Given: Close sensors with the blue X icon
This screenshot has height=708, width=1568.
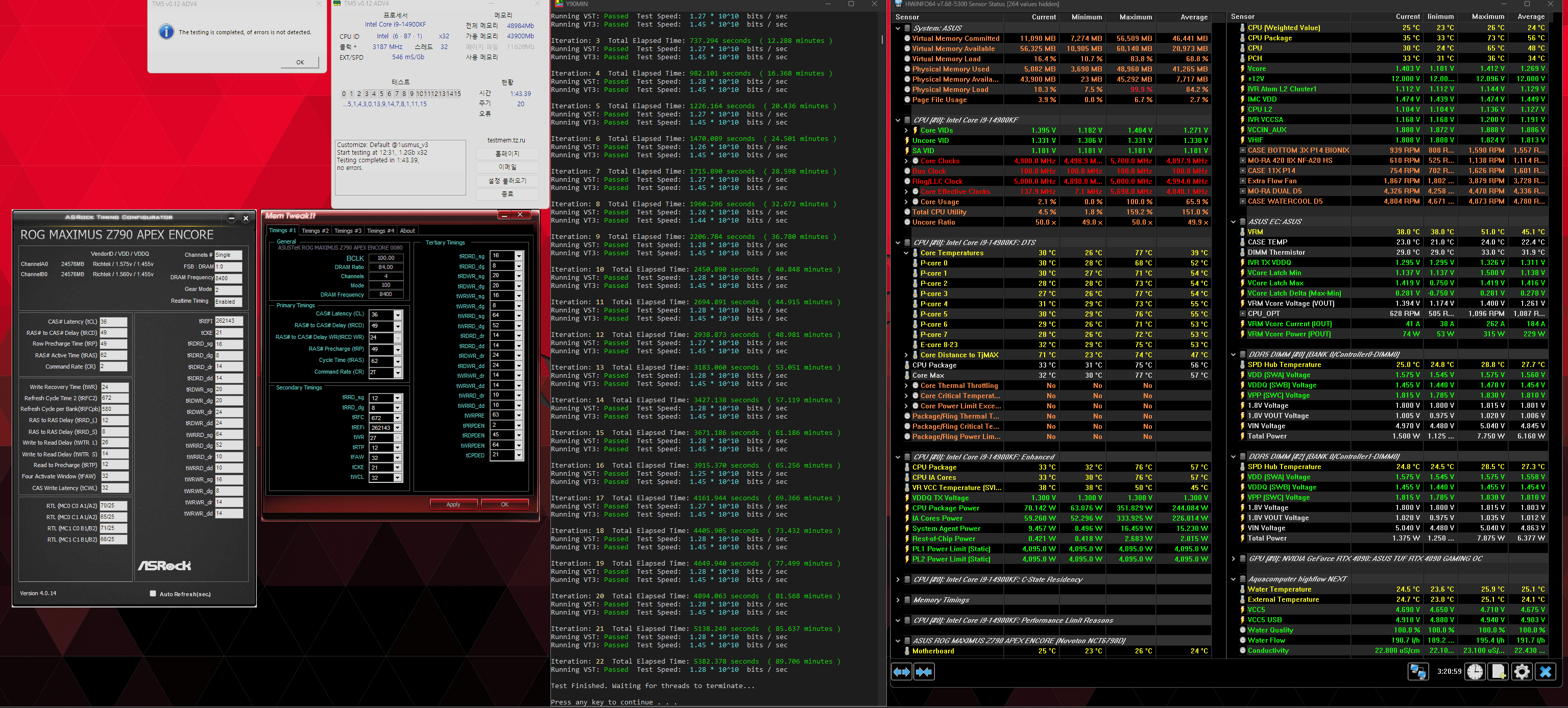Looking at the screenshot, I should coord(1546,671).
